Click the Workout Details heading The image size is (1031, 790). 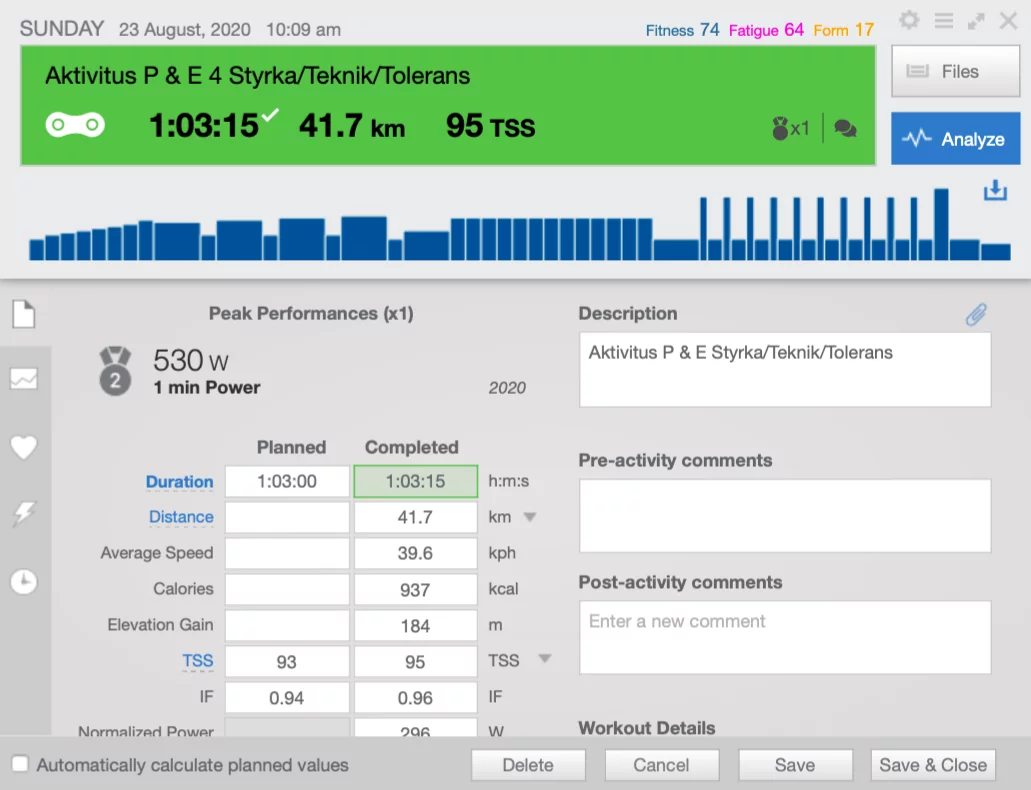click(x=647, y=728)
